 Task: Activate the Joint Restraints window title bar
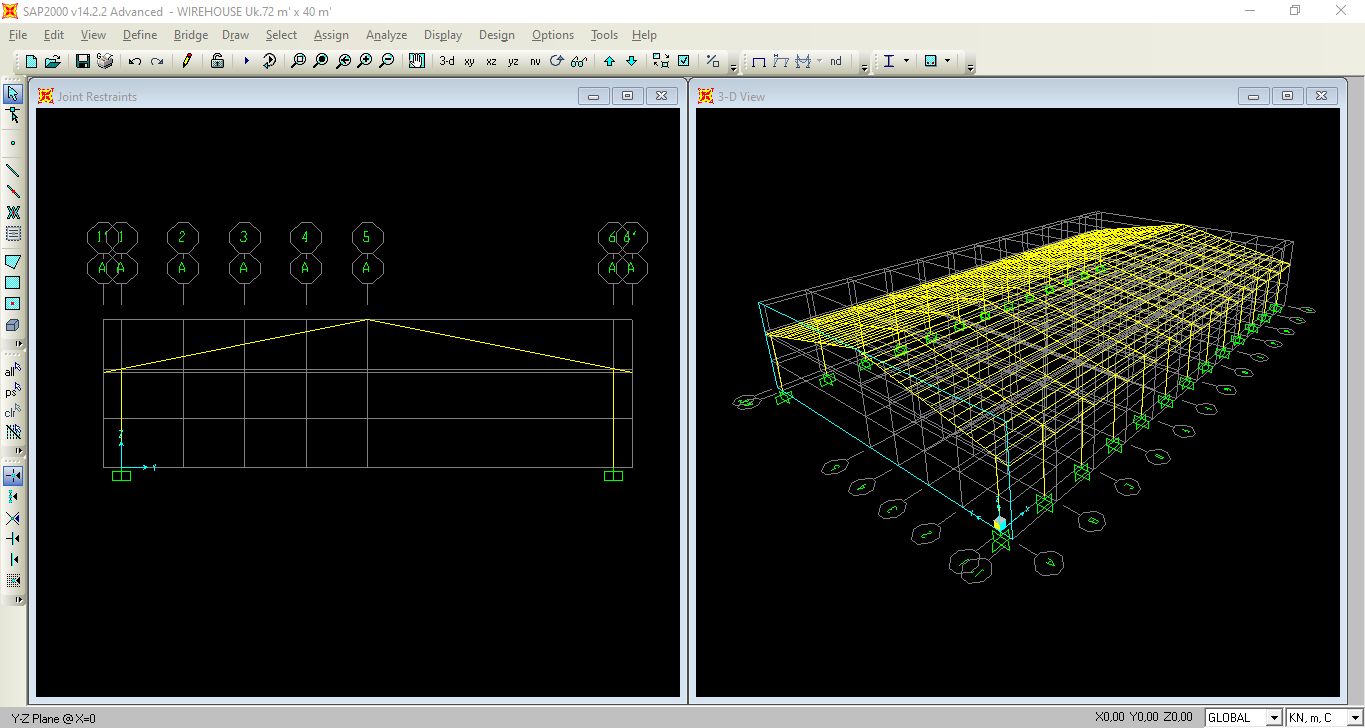coord(300,96)
